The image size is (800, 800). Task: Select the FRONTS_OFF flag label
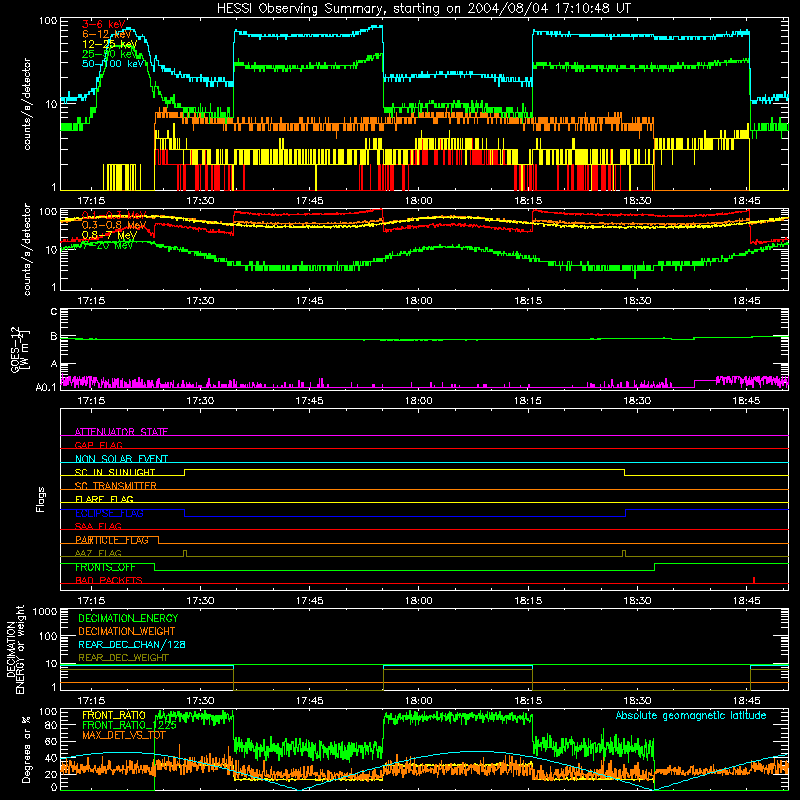click(105, 567)
